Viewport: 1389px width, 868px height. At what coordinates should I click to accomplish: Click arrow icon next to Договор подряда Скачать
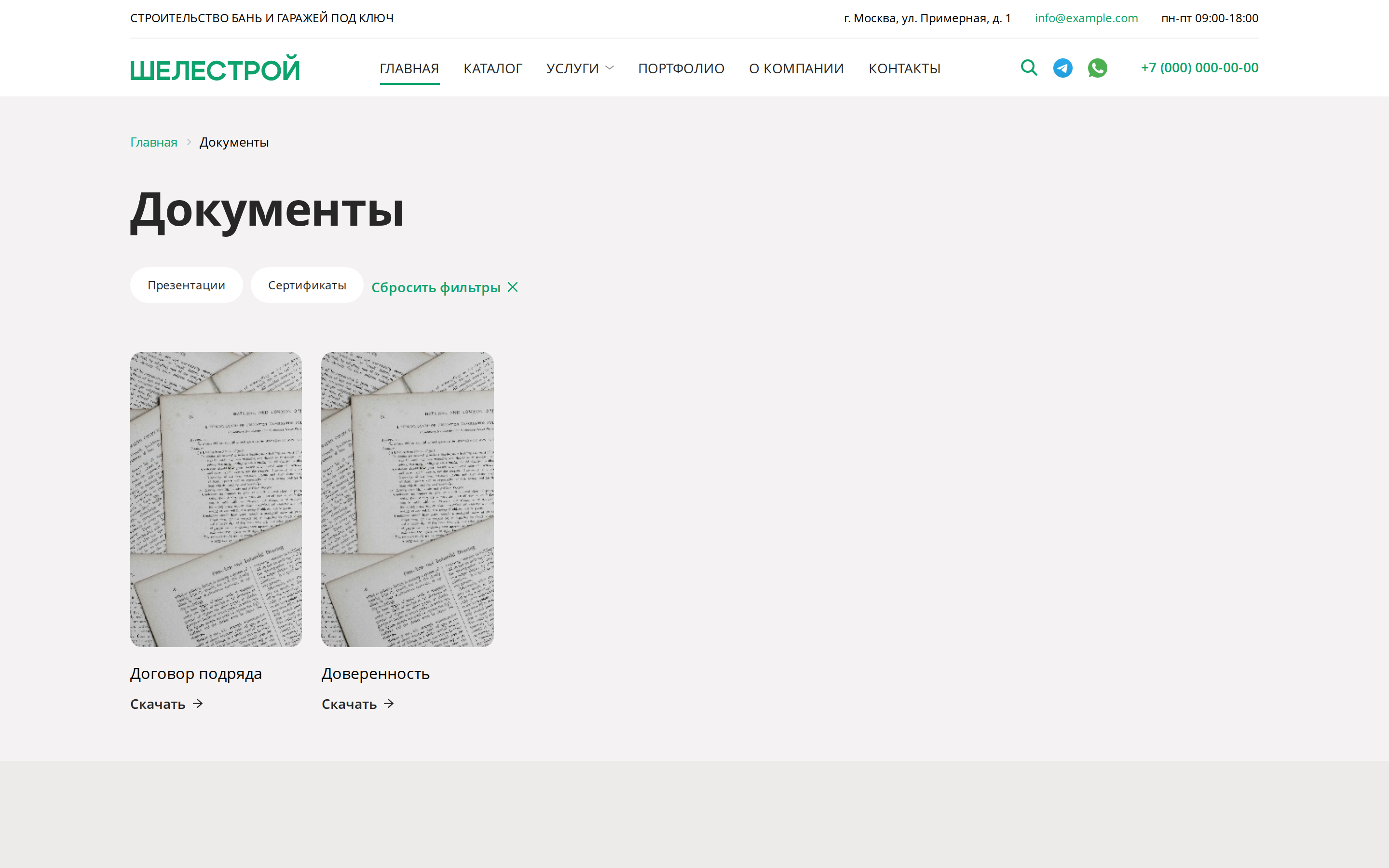pyautogui.click(x=198, y=703)
